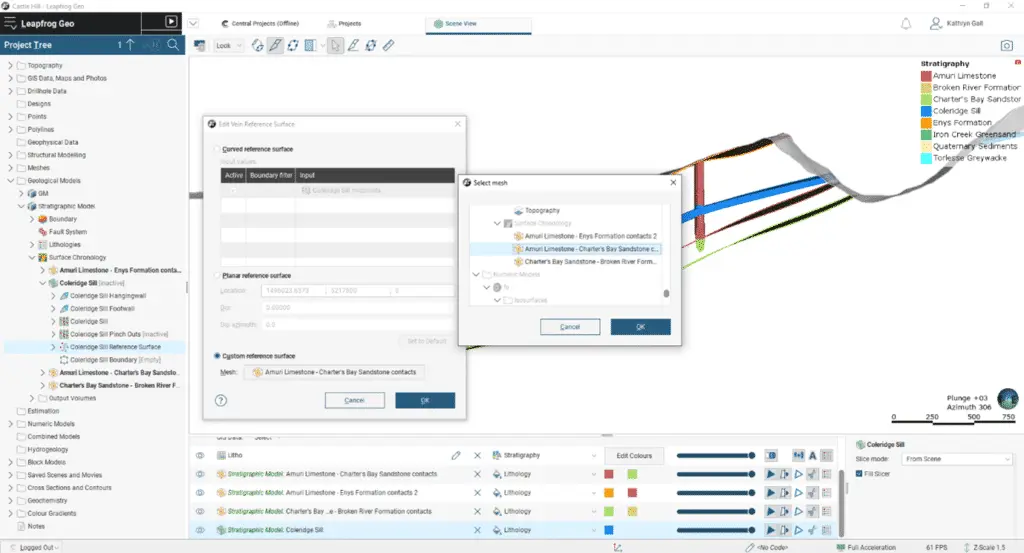Expand the Numeric Models folder in Project Tree
This screenshot has height=553, width=1024.
coord(10,424)
